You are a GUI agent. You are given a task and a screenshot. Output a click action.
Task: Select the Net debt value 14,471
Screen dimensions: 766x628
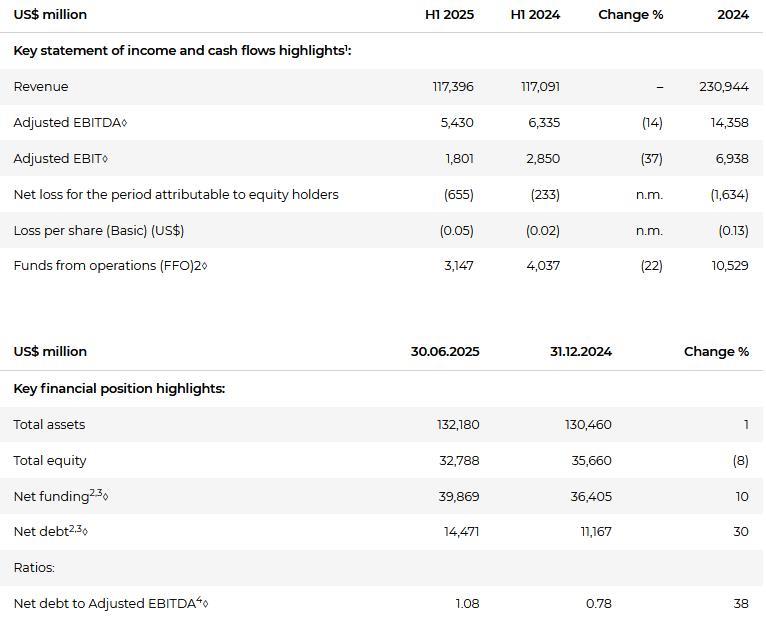tap(461, 532)
